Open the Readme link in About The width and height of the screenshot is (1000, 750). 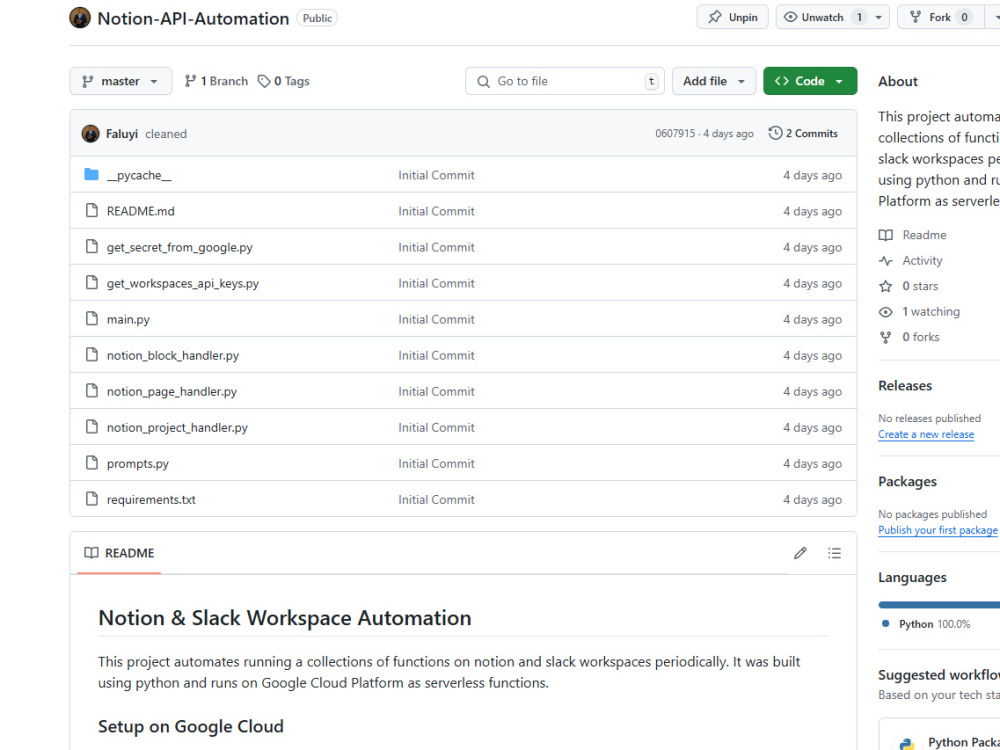pyautogui.click(x=913, y=235)
